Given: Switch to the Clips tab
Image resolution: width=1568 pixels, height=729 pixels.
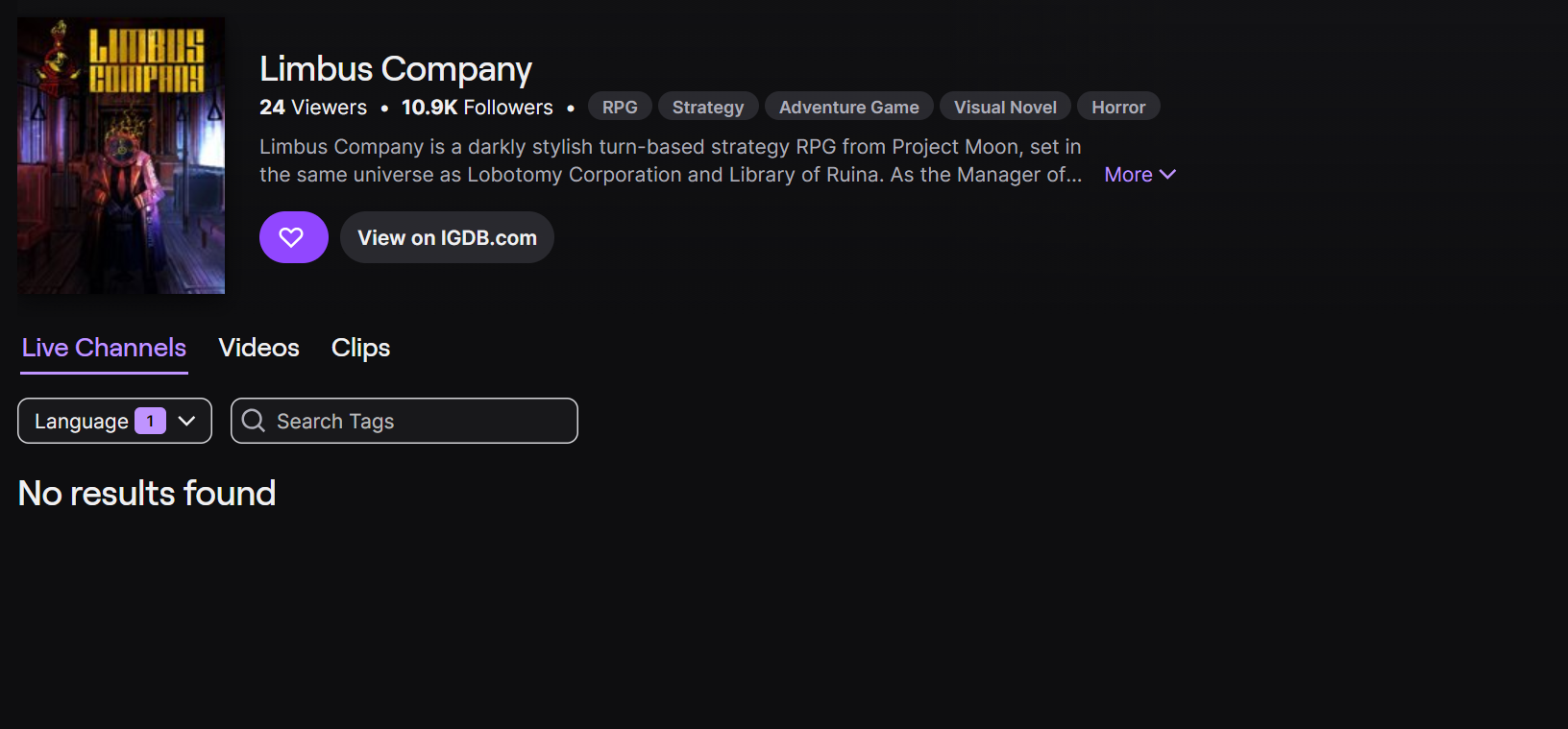Looking at the screenshot, I should click(360, 348).
